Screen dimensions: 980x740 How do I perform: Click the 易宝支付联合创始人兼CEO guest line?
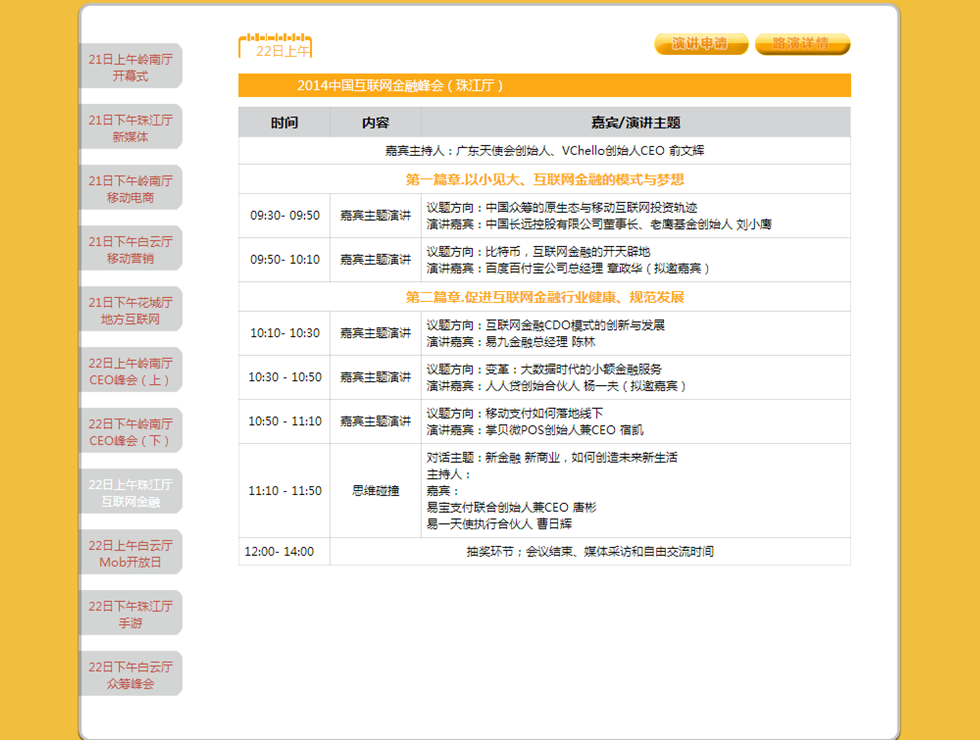pos(511,507)
